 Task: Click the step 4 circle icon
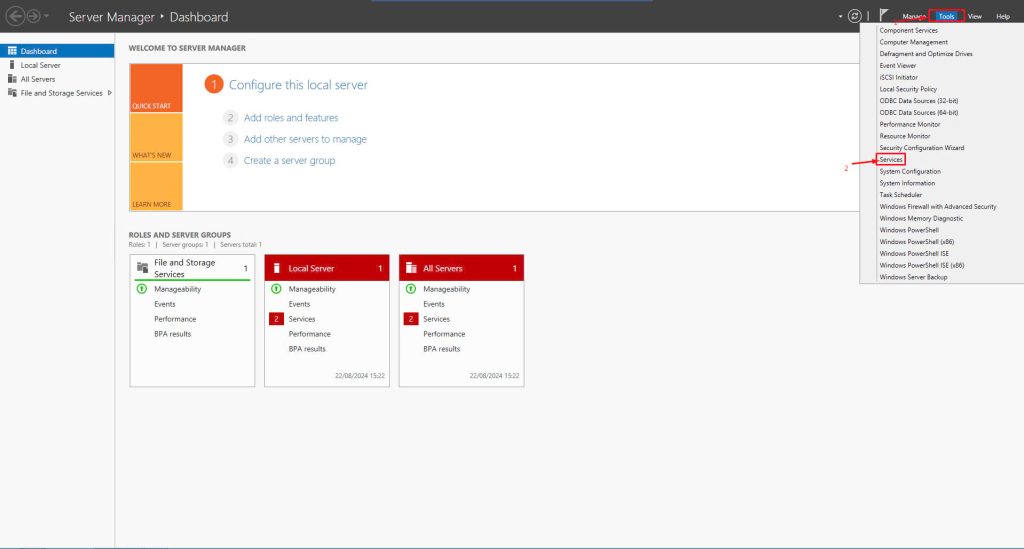point(230,161)
